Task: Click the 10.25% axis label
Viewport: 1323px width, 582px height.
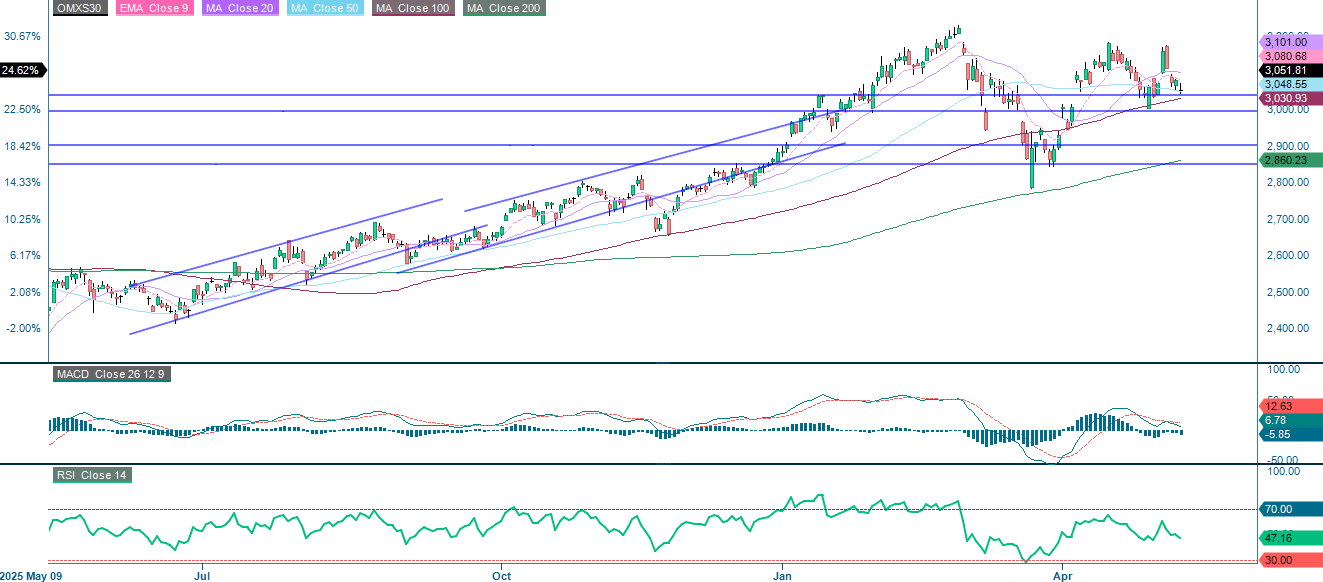Action: coord(22,219)
